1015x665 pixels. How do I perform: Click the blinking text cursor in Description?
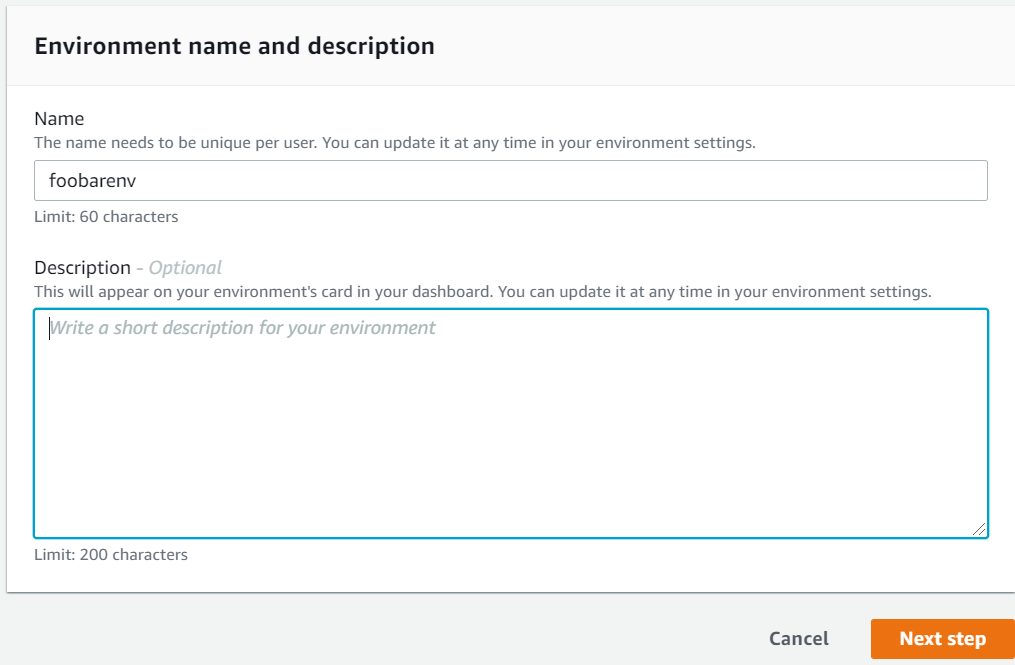tap(49, 328)
